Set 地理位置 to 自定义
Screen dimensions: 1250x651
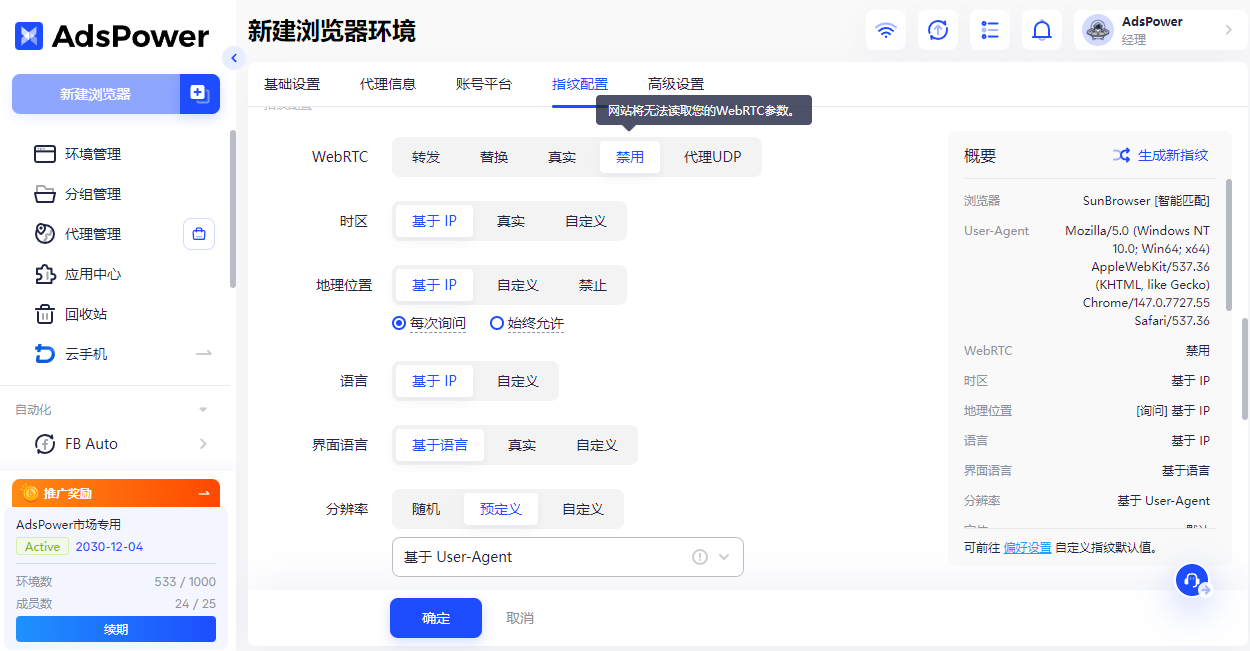(x=518, y=285)
